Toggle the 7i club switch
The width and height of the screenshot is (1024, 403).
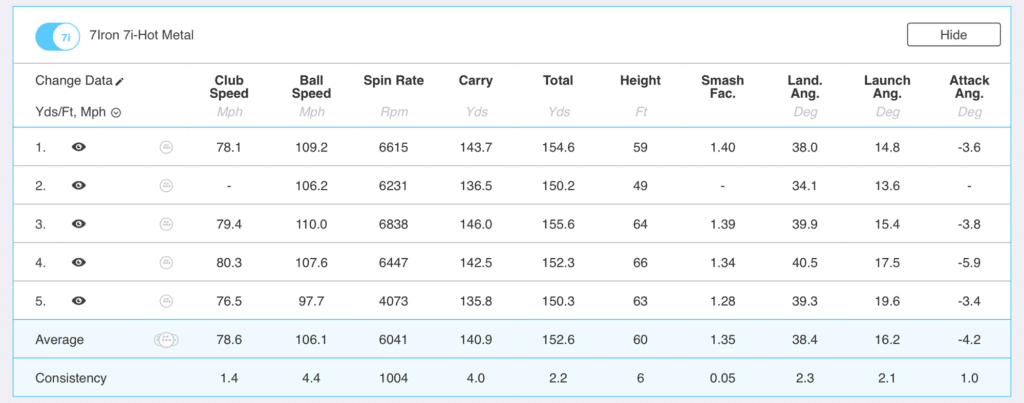coord(56,36)
